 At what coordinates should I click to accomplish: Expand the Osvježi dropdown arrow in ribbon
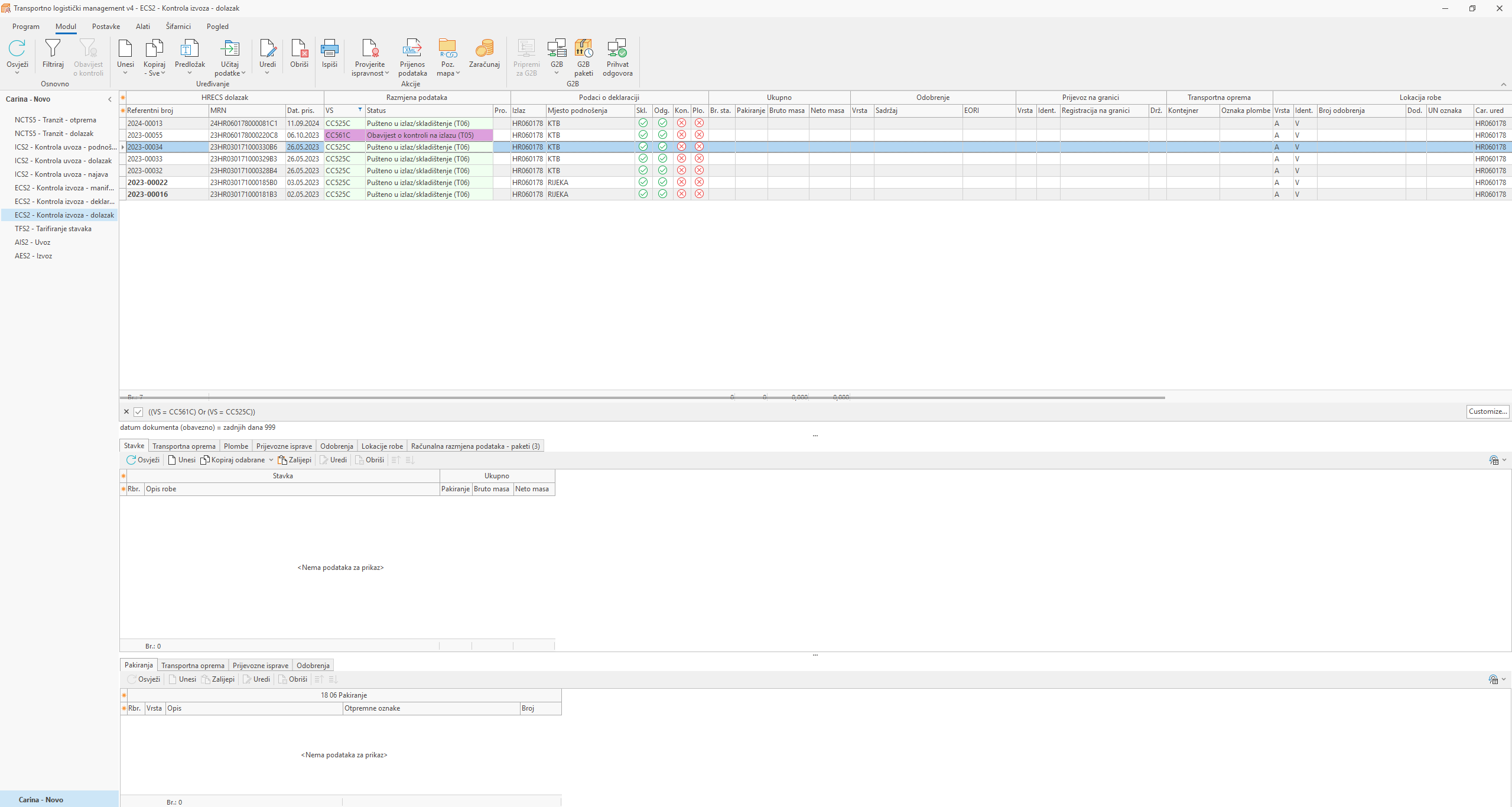17,73
